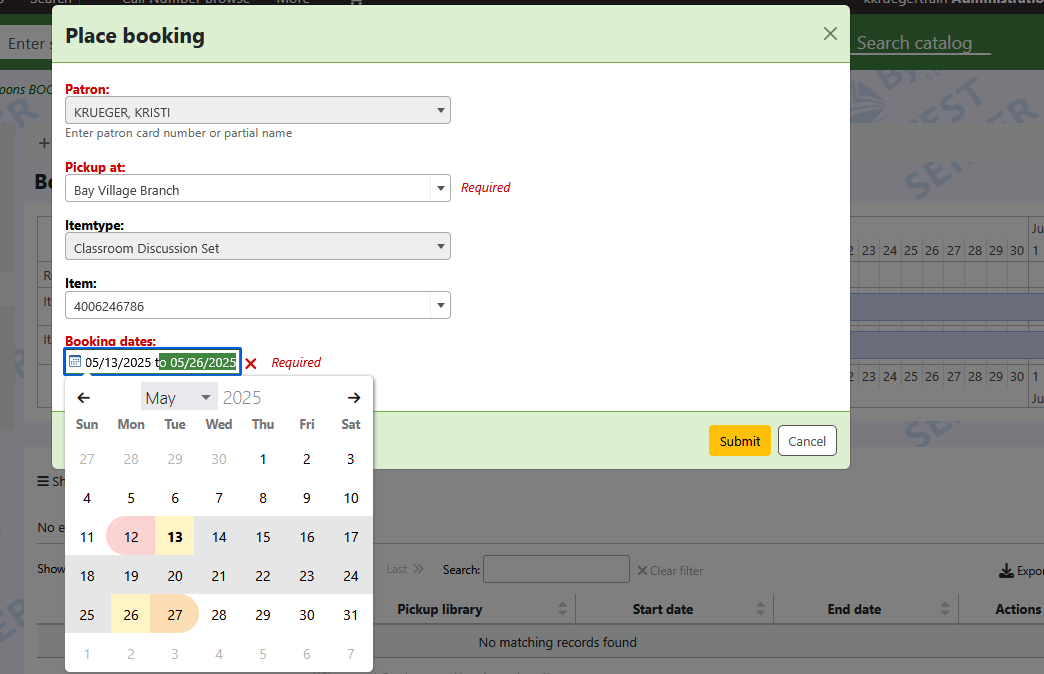Pick May 26 as end date
1044x674 pixels.
tap(131, 615)
